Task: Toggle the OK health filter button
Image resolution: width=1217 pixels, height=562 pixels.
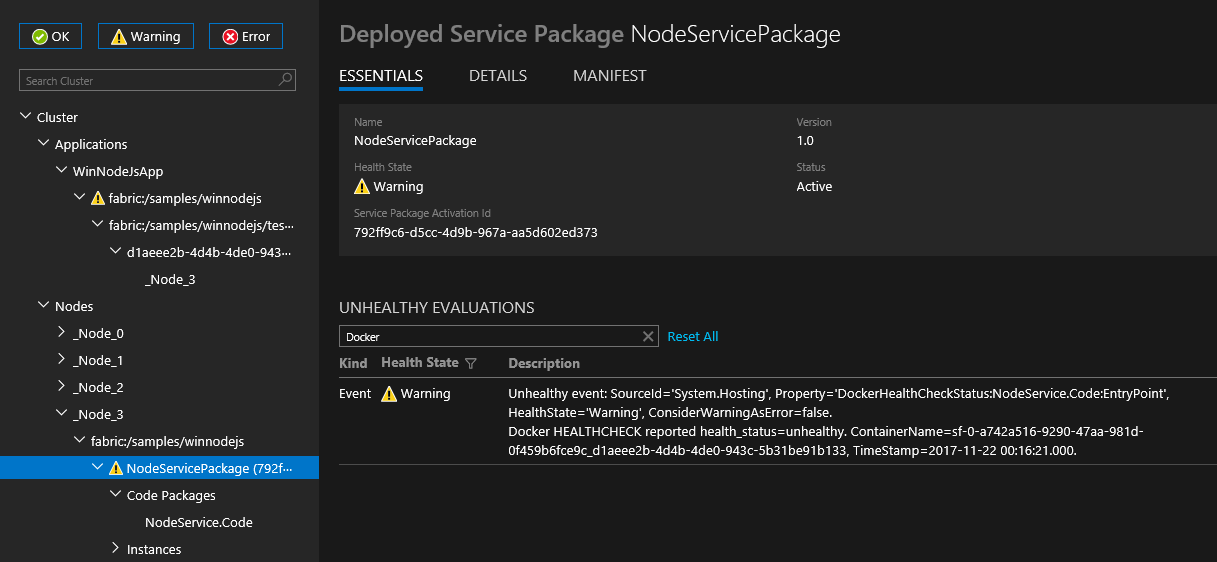Action: point(50,36)
